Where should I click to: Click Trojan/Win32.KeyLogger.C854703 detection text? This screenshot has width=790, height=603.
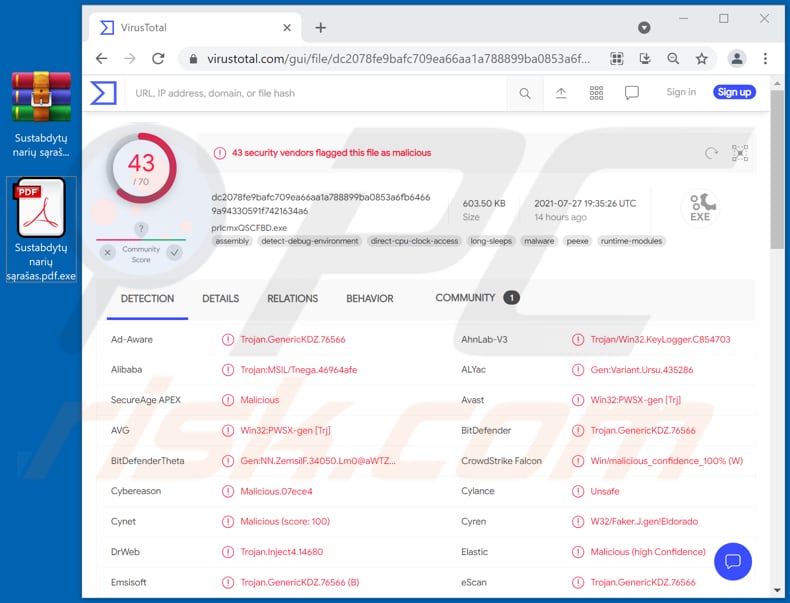[x=660, y=340]
